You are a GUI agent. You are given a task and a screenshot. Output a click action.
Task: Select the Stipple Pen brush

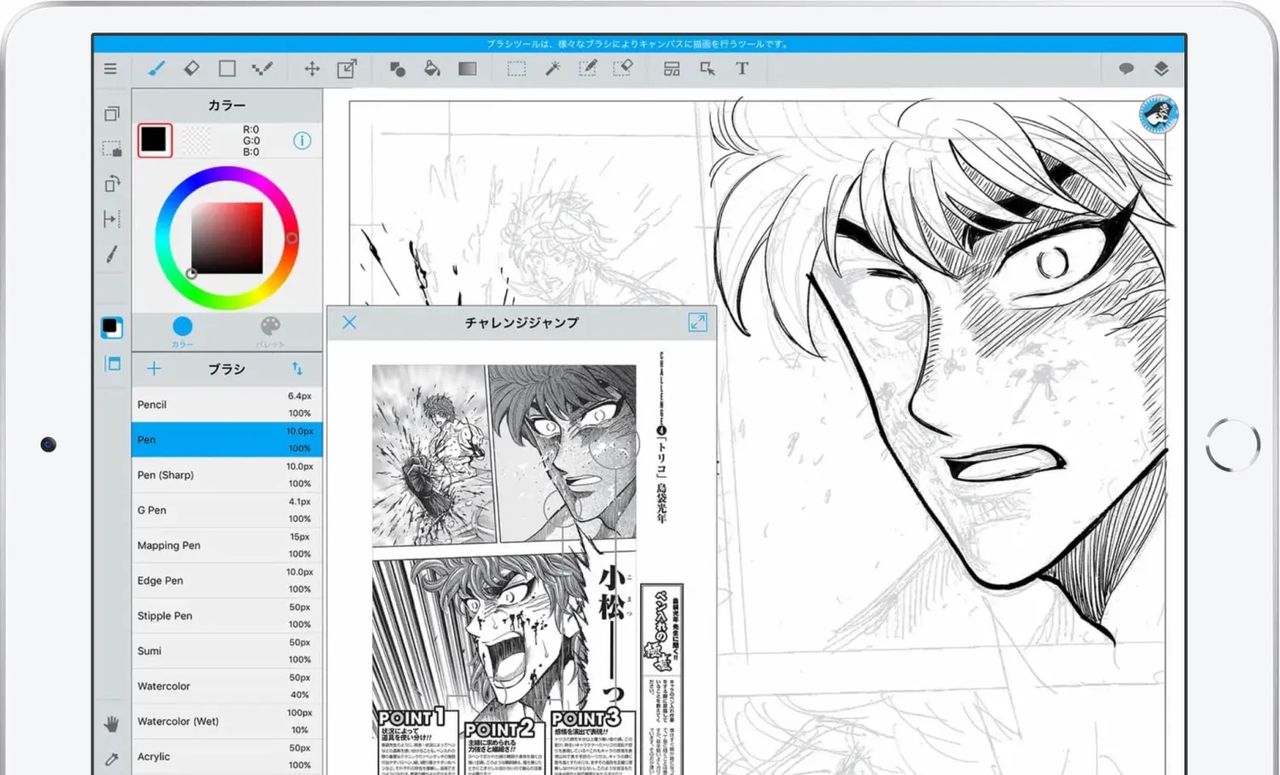227,616
